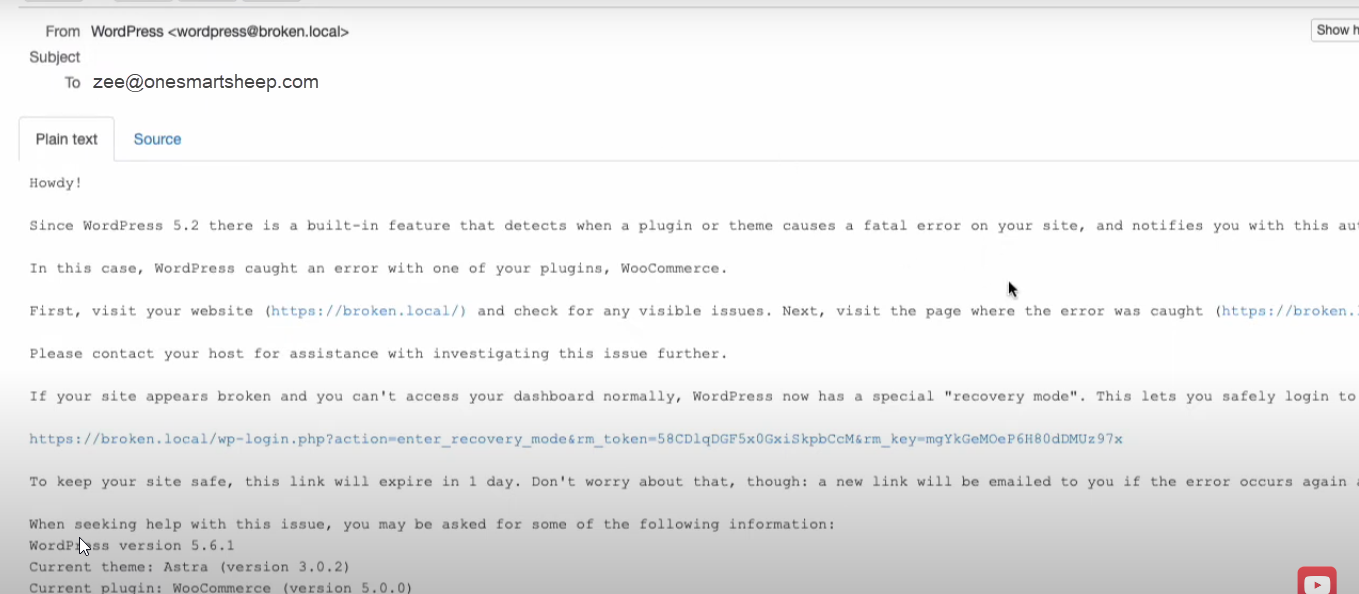Click the 'When seeking help with this issue' line

pyautogui.click(x=432, y=524)
